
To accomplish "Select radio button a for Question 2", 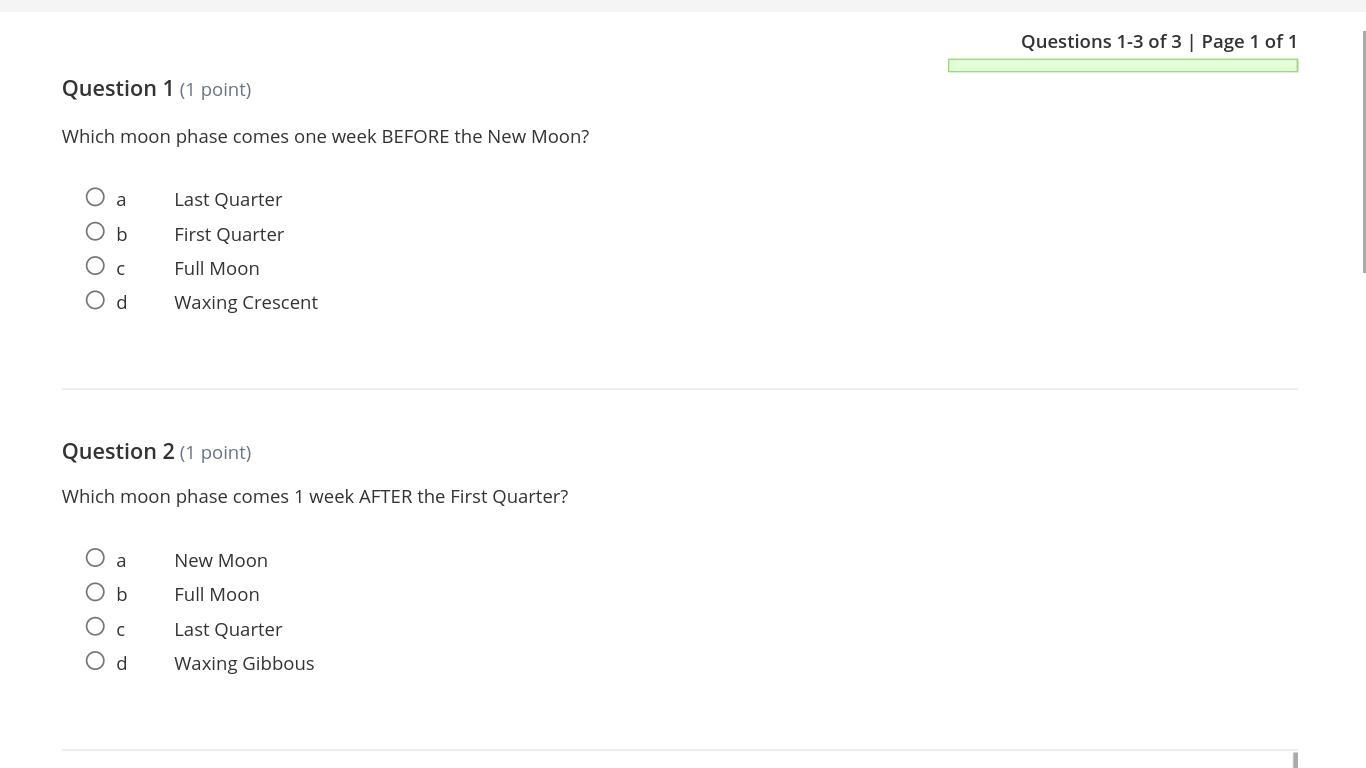I will click(95, 558).
